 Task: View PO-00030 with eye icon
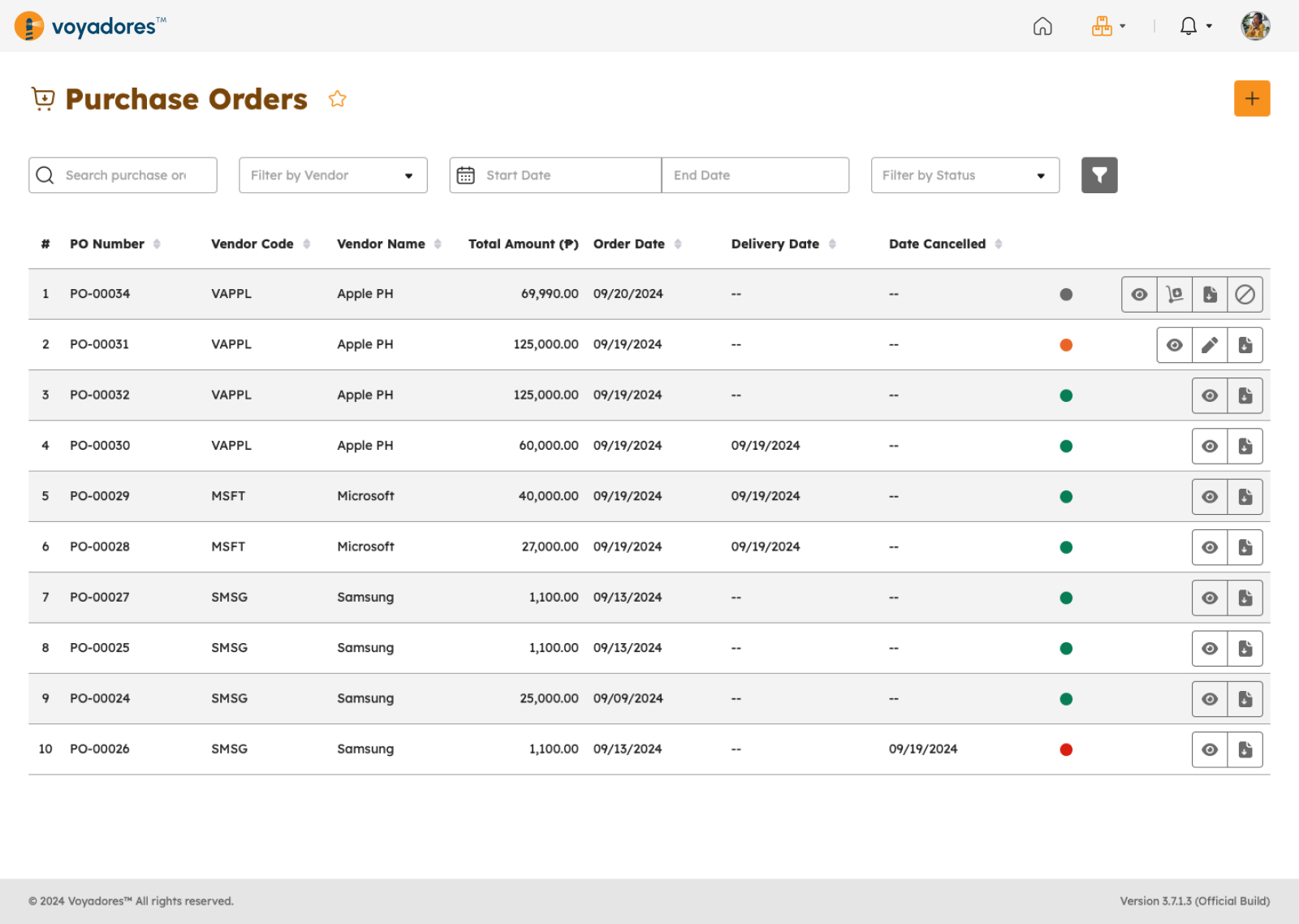pos(1210,447)
